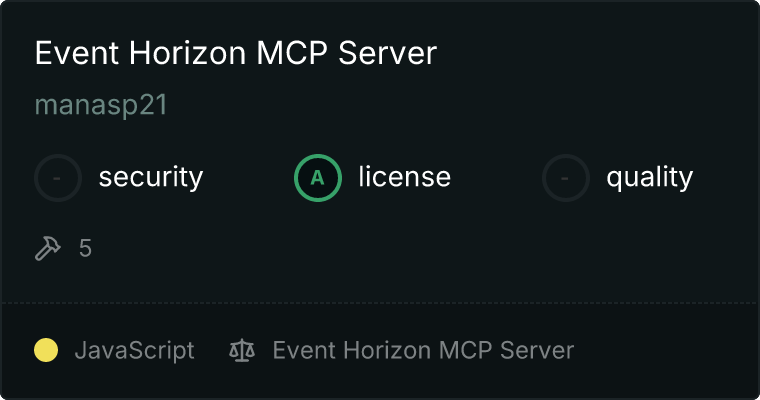Click the hammer tools icon

click(x=48, y=248)
